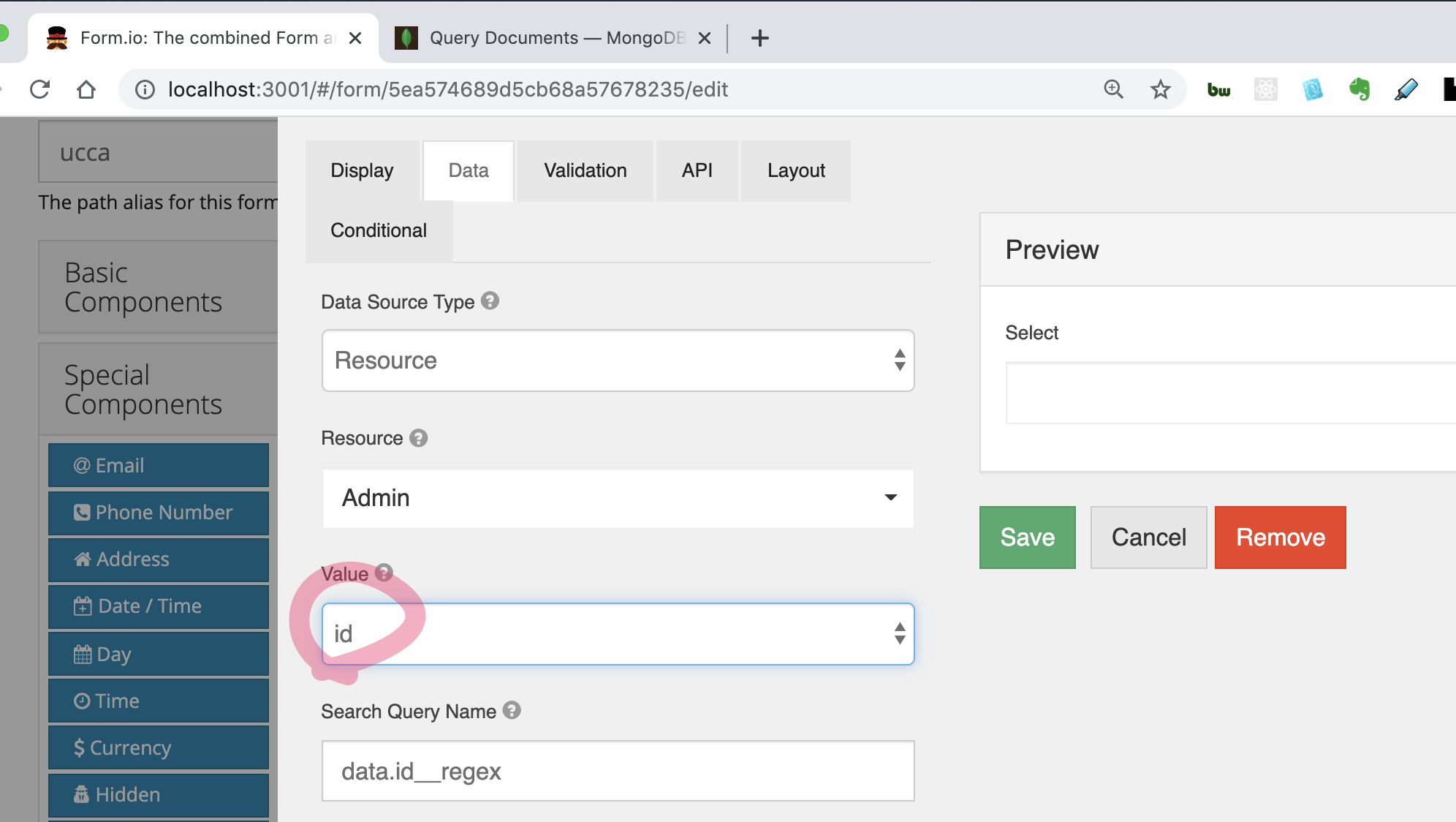The height and width of the screenshot is (822, 1456).
Task: Select the Currency component
Action: pyautogui.click(x=158, y=747)
